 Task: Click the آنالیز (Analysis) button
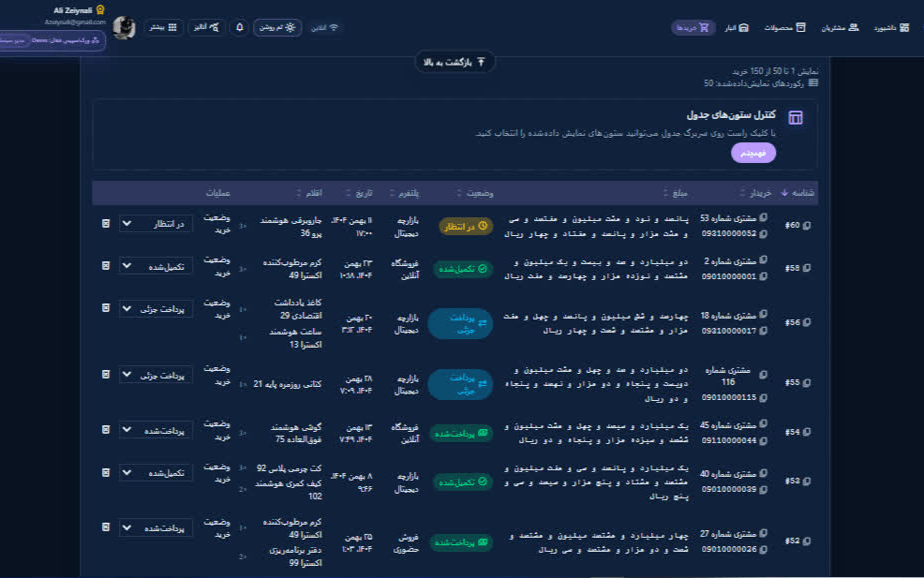coord(206,27)
